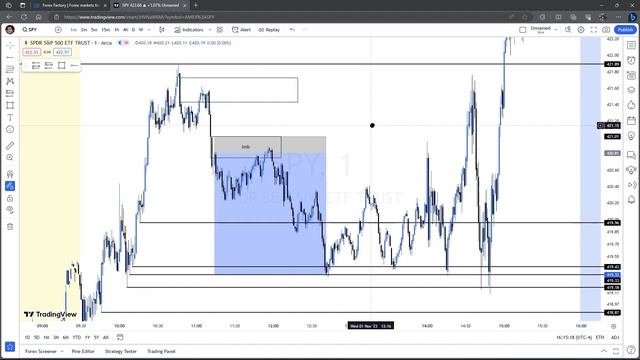Image resolution: width=640 pixels, height=360 pixels.
Task: Select the crosshair cursor tool
Action: pyautogui.click(x=10, y=45)
